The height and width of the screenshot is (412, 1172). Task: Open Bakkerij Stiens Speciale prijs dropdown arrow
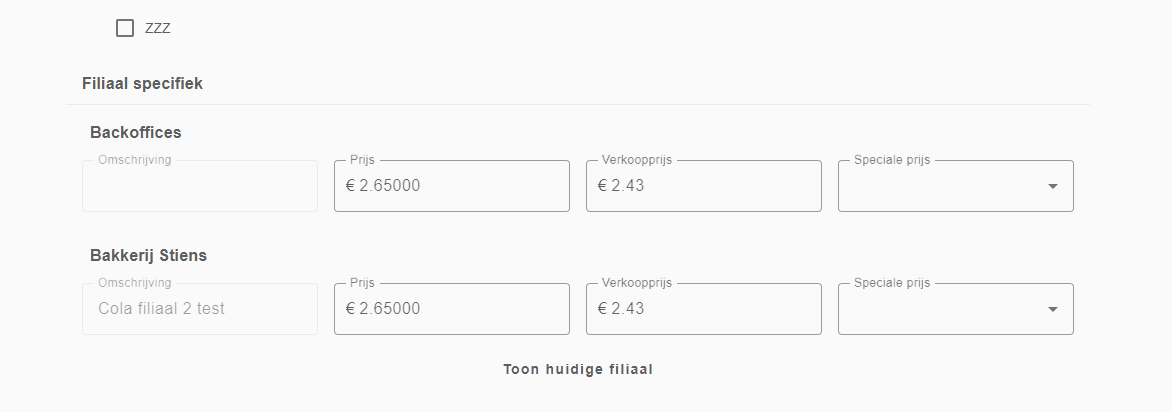pos(1052,309)
